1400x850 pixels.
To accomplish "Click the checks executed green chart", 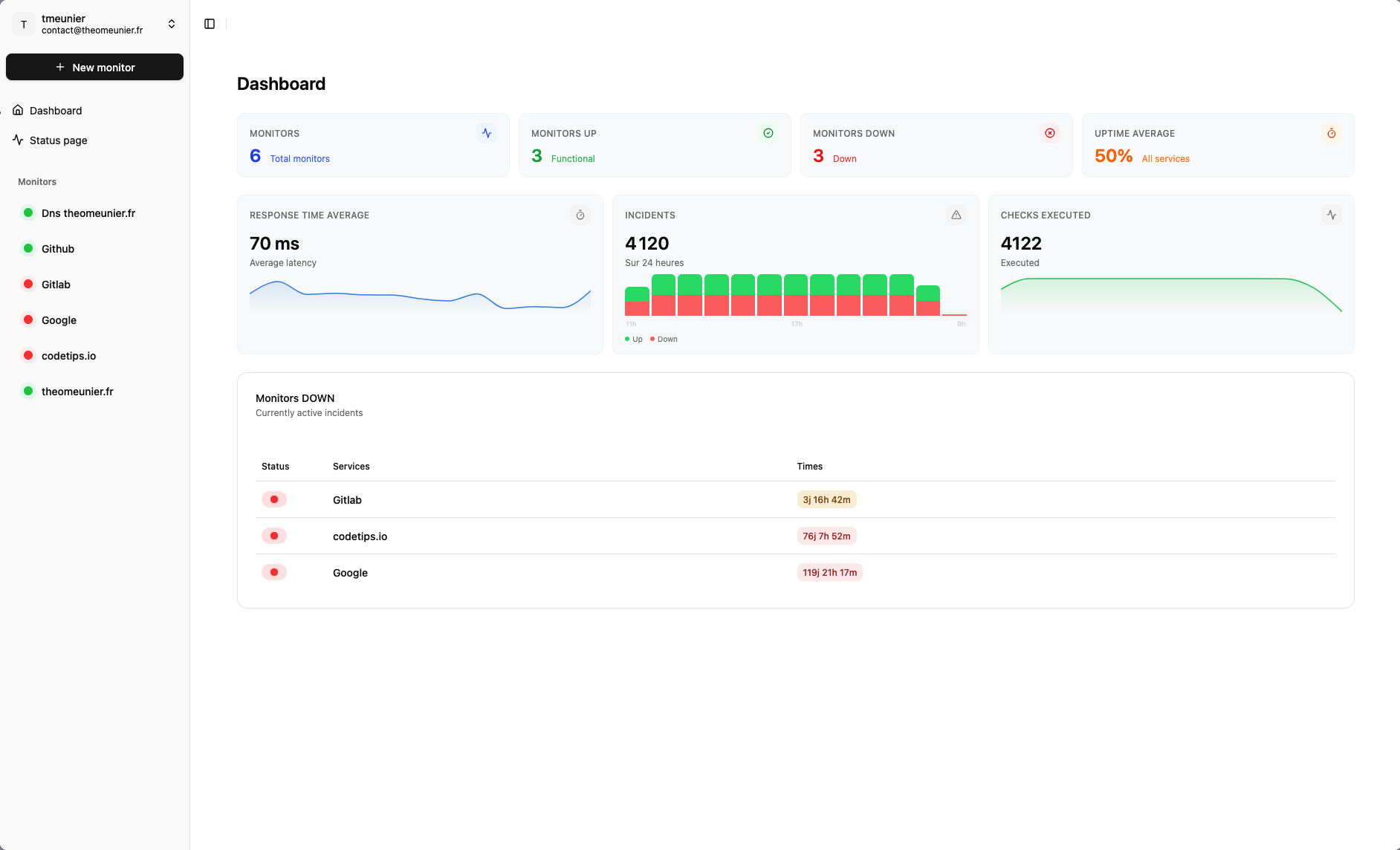I will 1171,295.
